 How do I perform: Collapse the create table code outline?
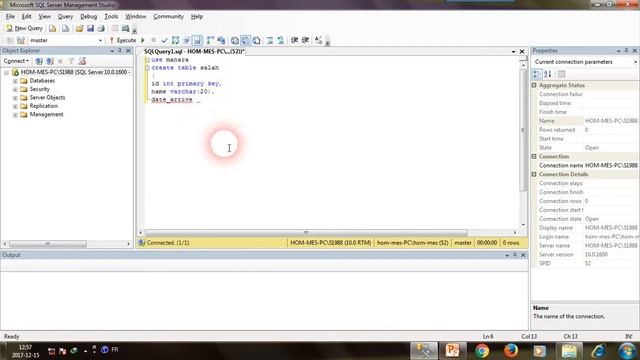pos(147,68)
